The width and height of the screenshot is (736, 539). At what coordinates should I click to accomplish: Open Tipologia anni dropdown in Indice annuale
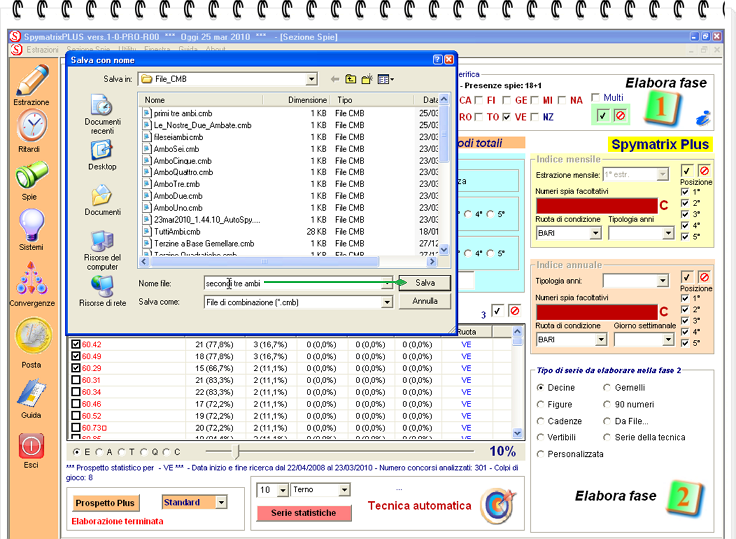(662, 281)
